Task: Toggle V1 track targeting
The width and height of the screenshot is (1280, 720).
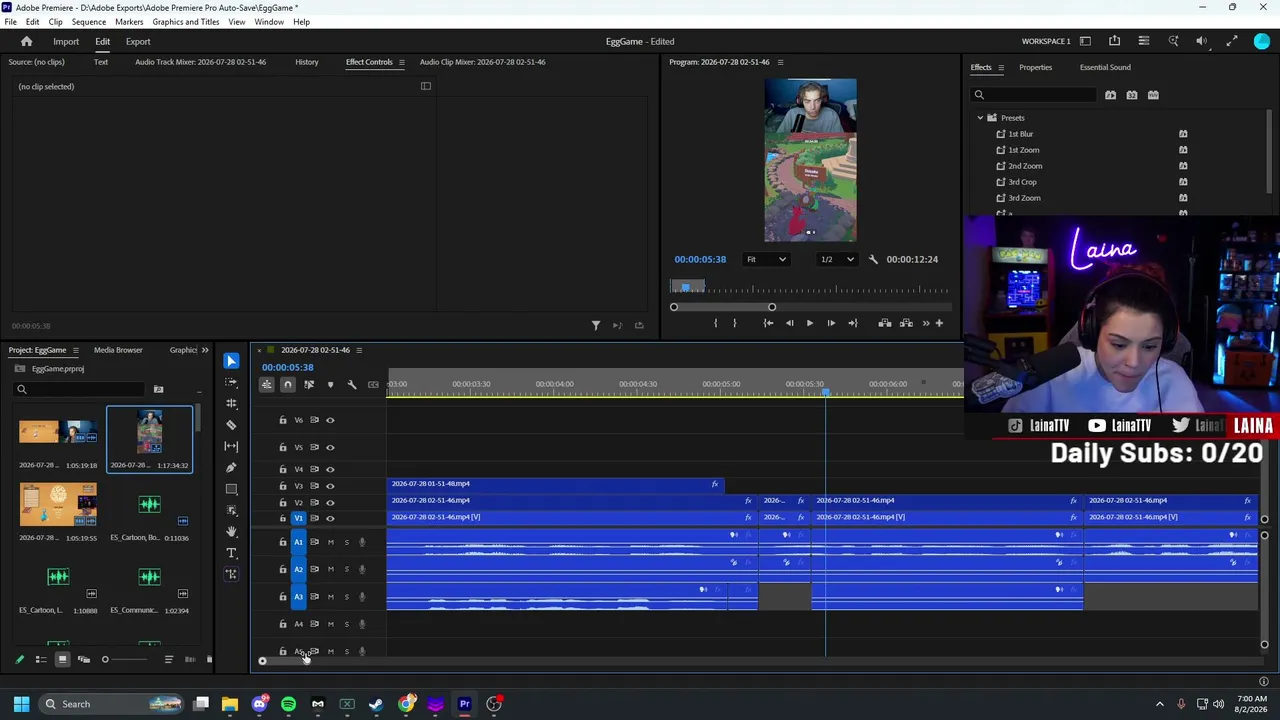Action: (298, 518)
